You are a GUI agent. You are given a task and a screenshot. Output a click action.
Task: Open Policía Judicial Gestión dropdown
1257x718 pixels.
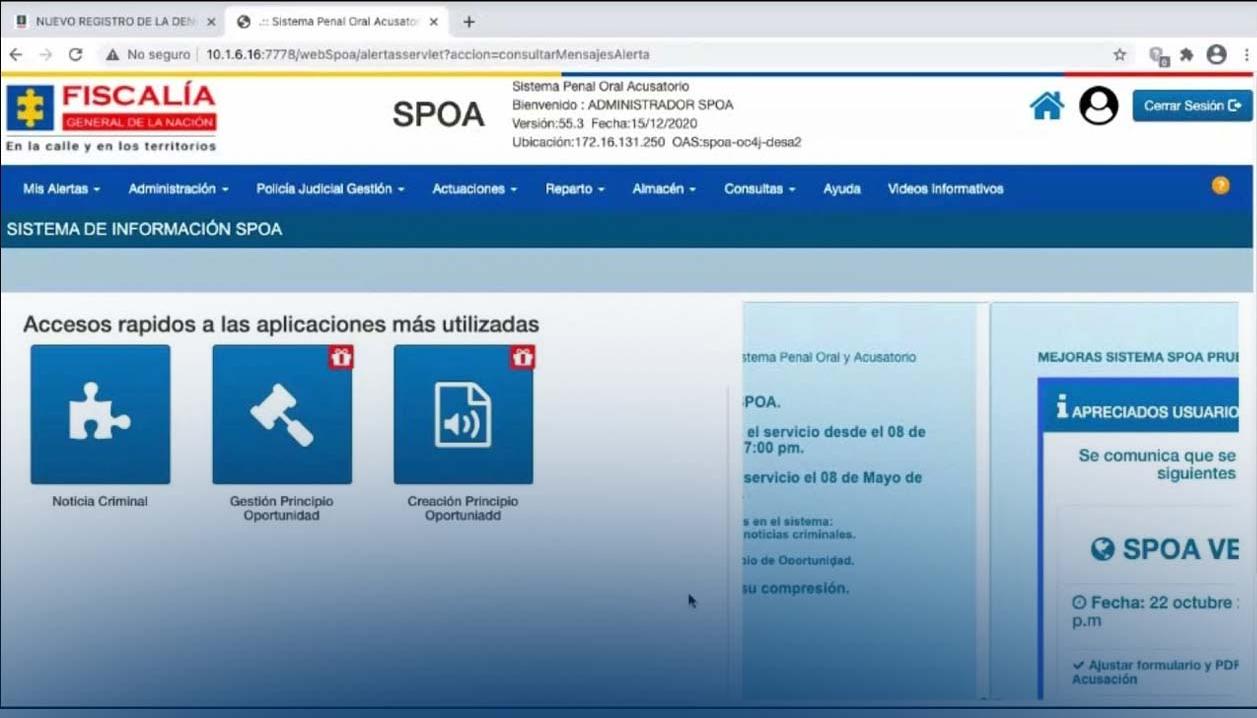(330, 189)
